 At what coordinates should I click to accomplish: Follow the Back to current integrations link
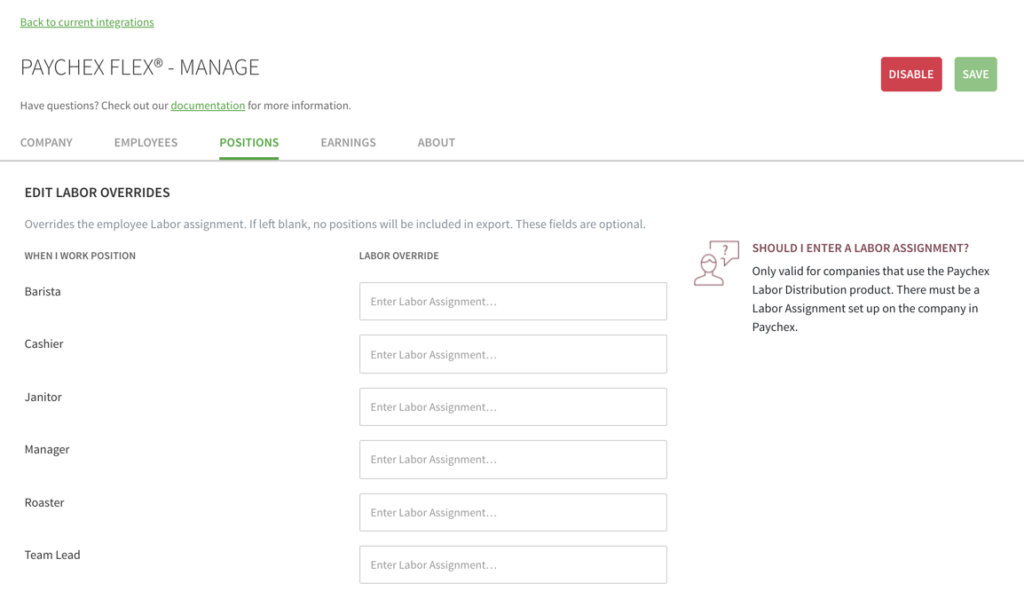click(x=87, y=21)
